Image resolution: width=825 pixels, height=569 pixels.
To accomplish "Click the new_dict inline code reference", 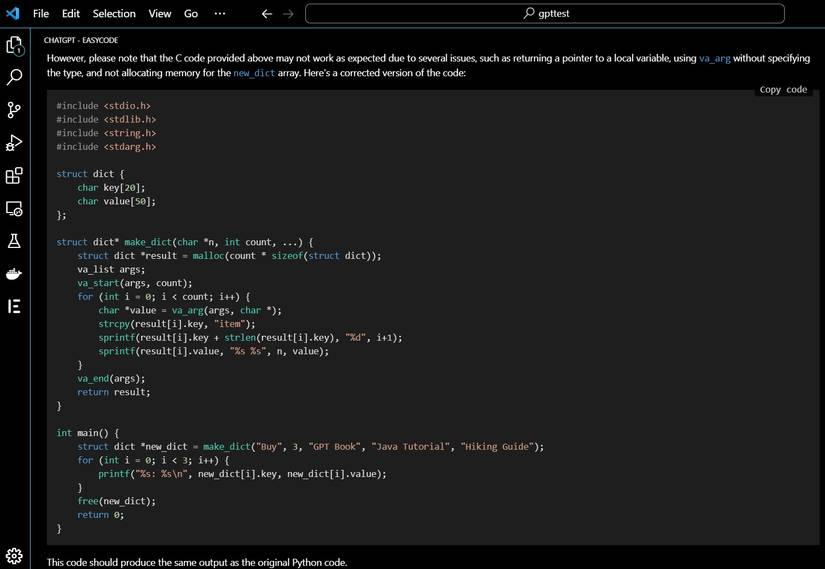I will (x=254, y=73).
